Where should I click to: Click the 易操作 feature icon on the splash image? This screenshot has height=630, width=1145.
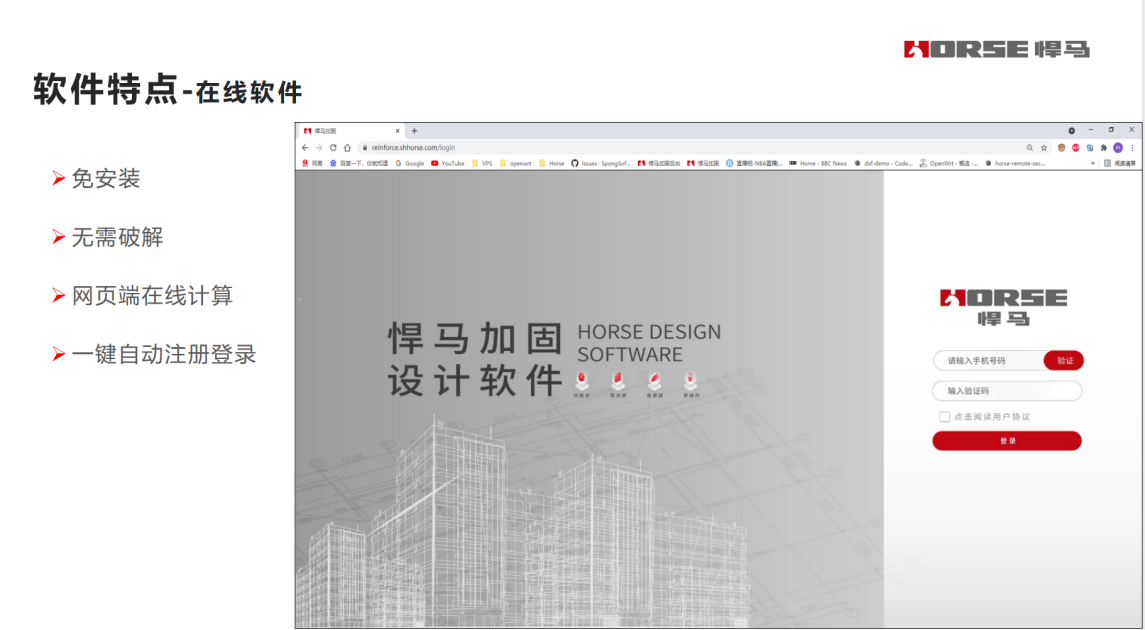click(690, 380)
